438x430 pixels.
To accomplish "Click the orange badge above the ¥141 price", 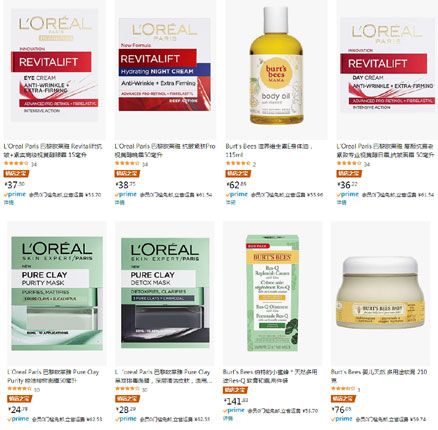I will pyautogui.click(x=235, y=390).
